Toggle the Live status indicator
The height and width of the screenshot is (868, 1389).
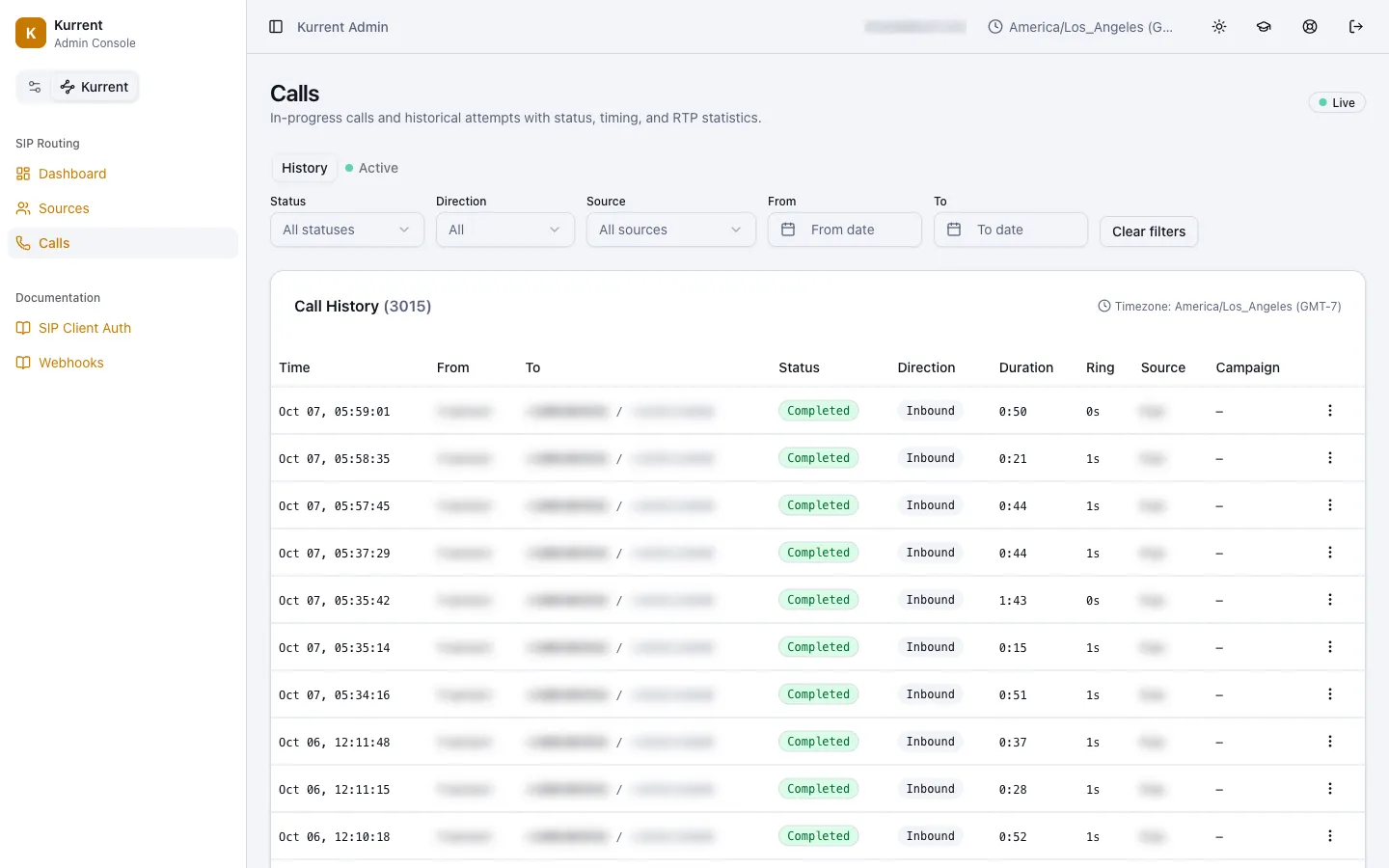(1337, 102)
